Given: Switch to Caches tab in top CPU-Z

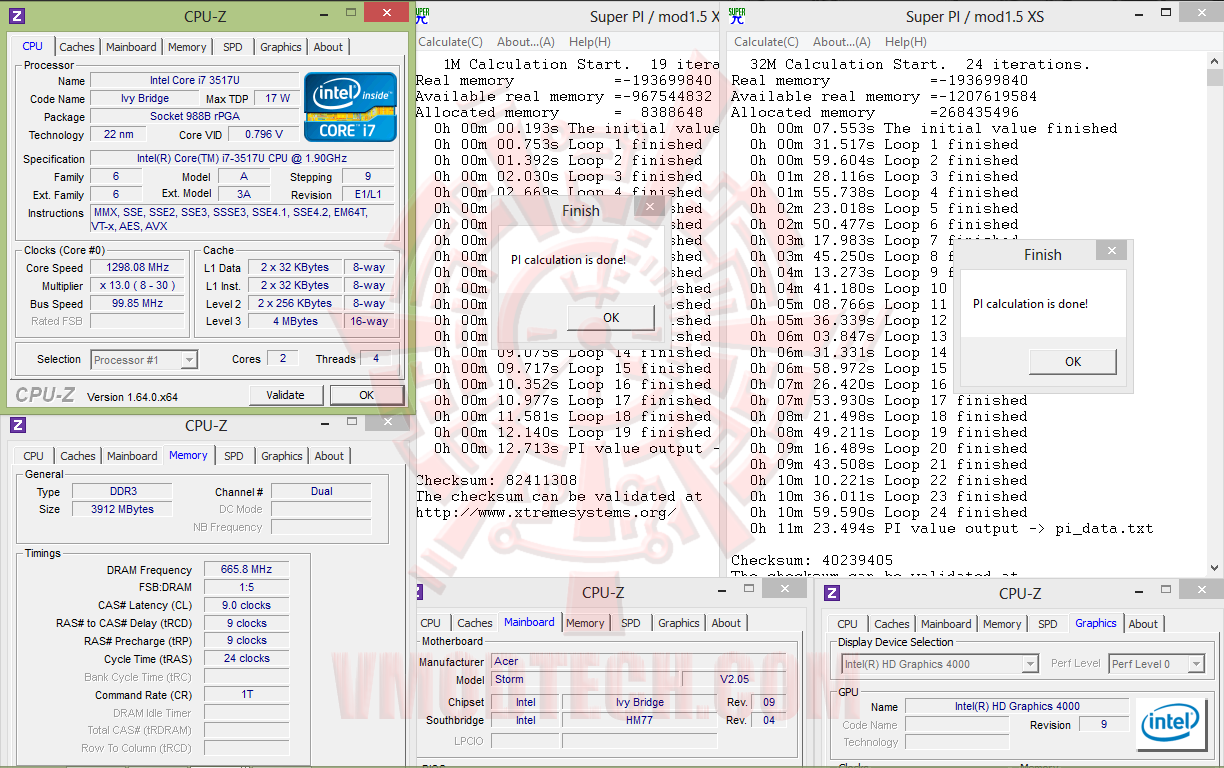Looking at the screenshot, I should pyautogui.click(x=77, y=47).
